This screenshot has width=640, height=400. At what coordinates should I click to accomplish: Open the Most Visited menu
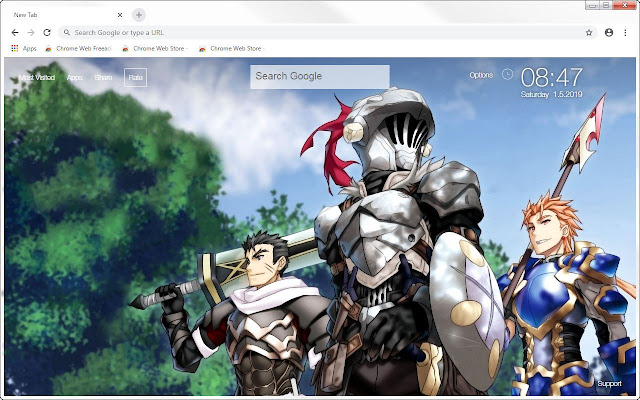[37, 78]
